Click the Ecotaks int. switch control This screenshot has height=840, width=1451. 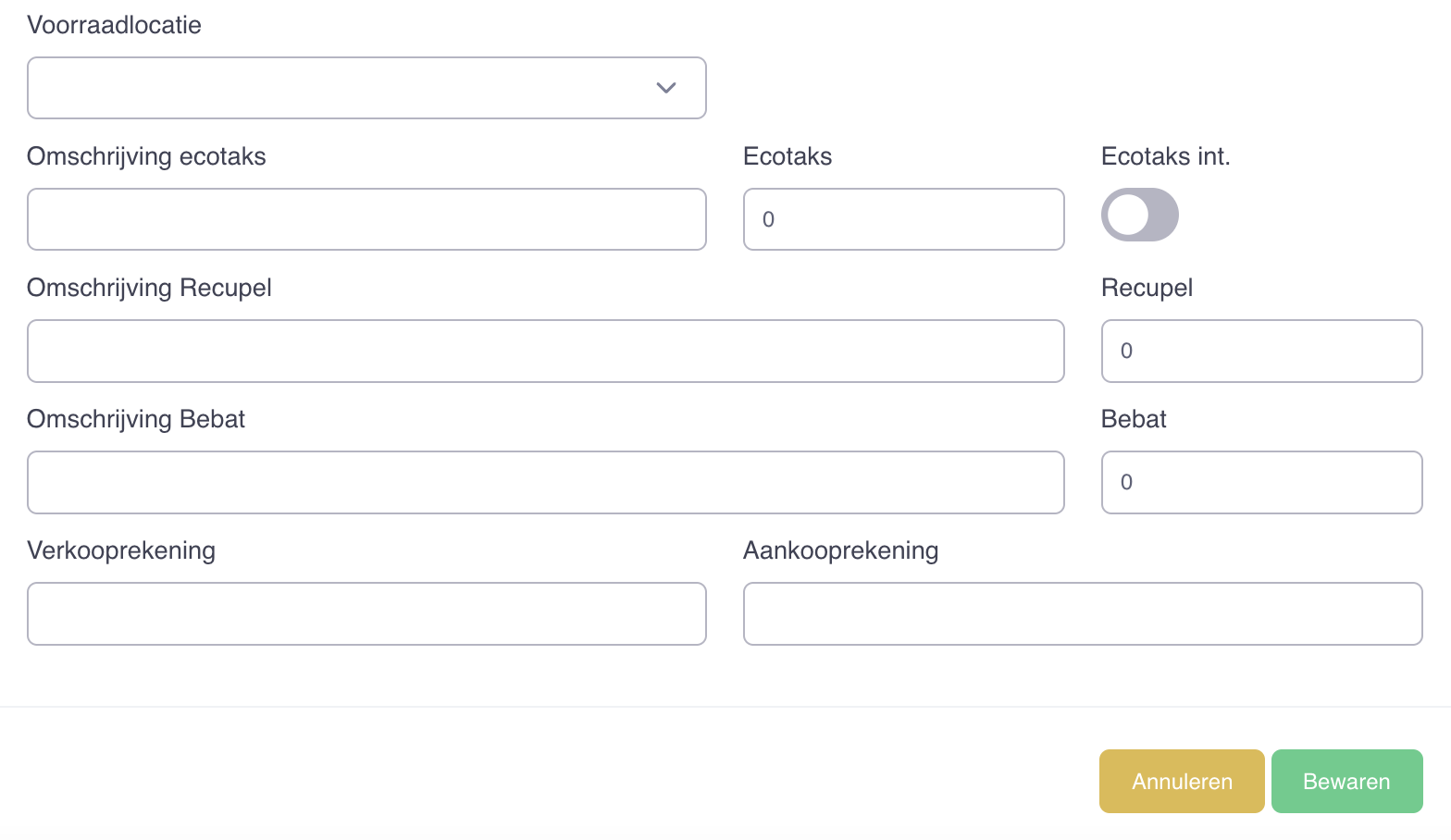[1139, 215]
